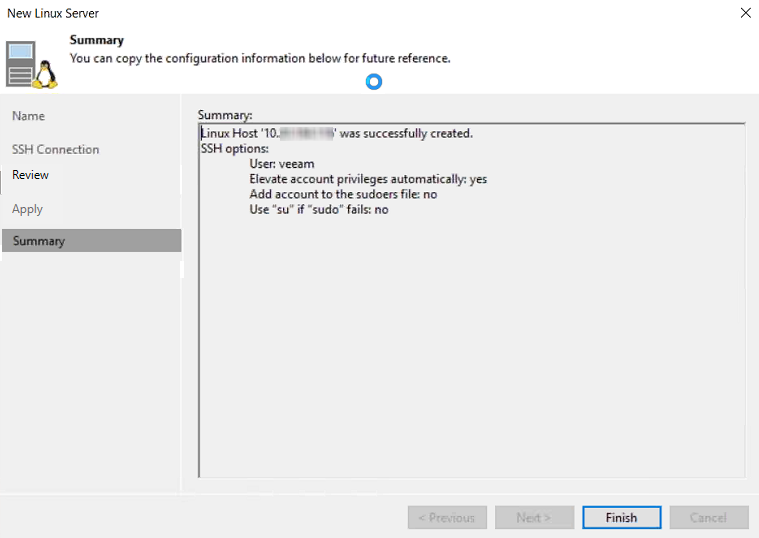Viewport: 759px width, 538px height.
Task: Click the bold Summary heading in header
Action: [x=97, y=40]
